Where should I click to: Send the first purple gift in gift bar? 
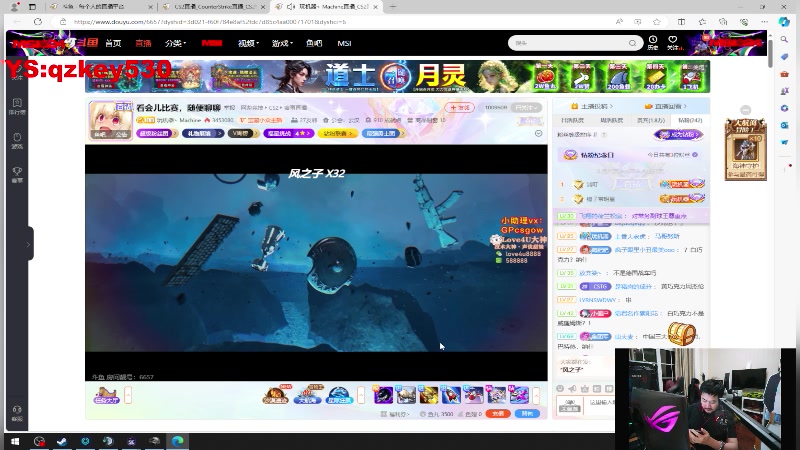pyautogui.click(x=383, y=395)
